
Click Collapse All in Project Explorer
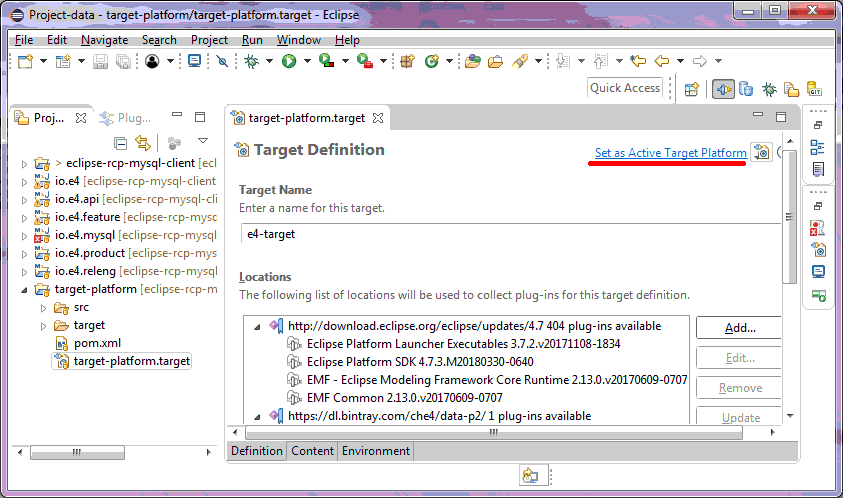point(120,143)
